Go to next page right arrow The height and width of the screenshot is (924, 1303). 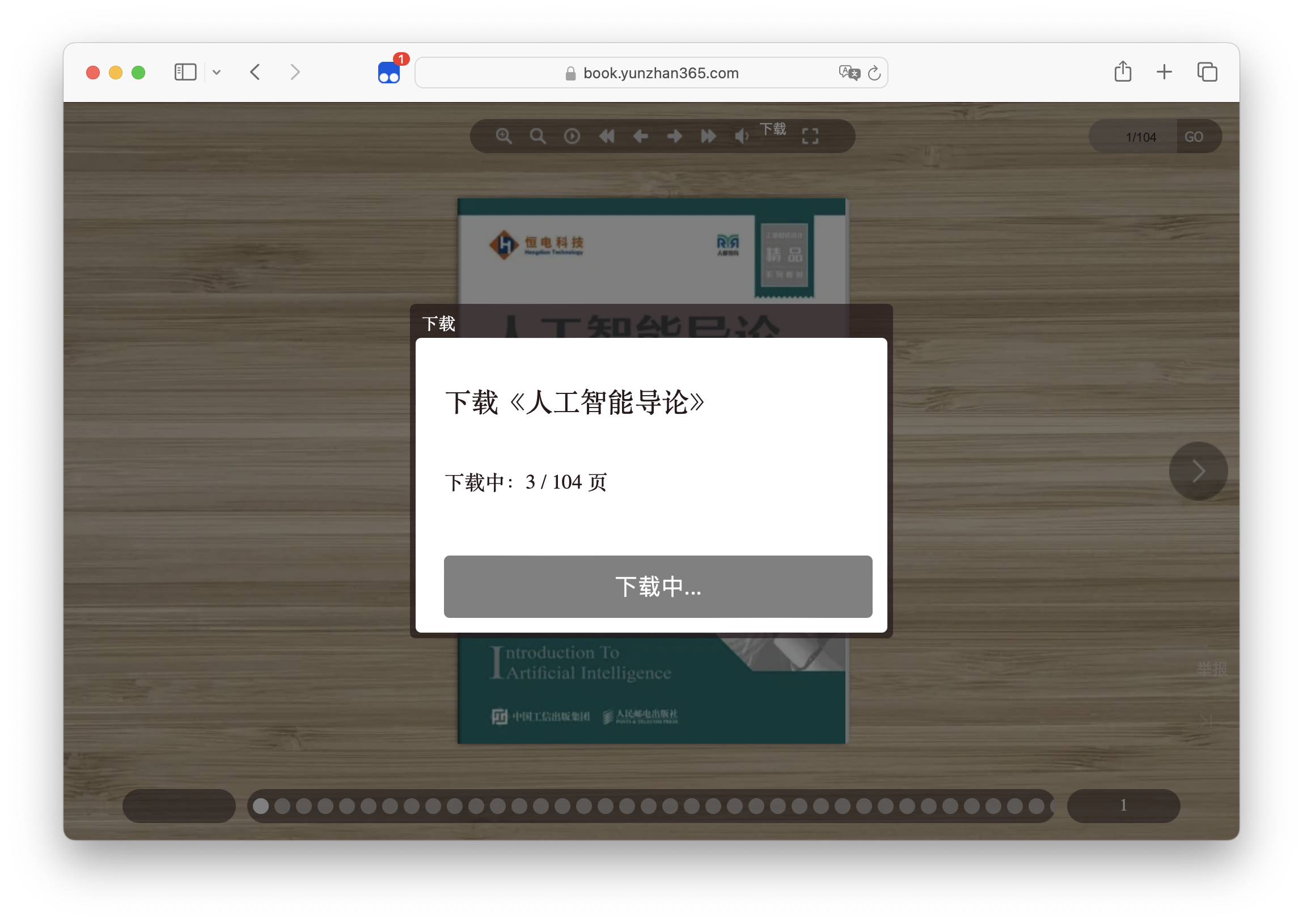[x=674, y=136]
